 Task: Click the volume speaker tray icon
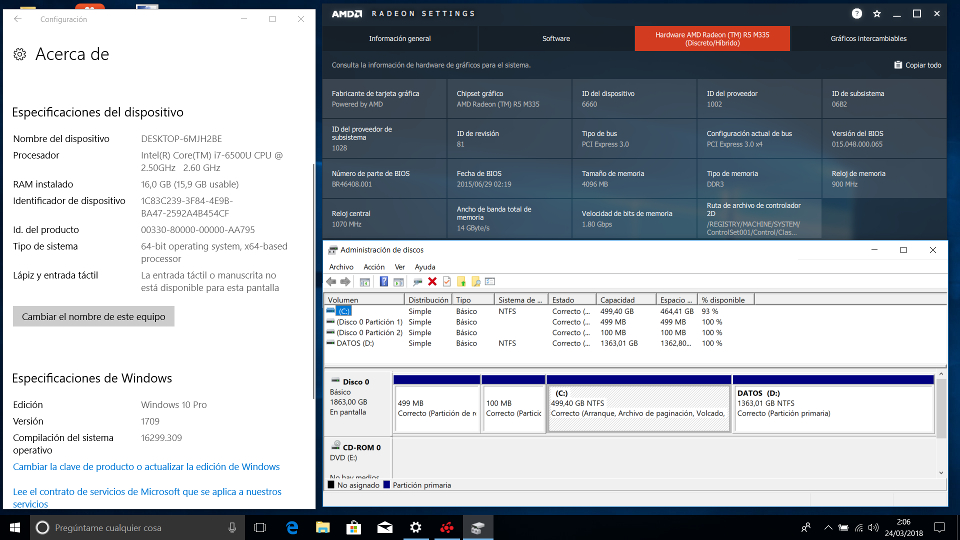pyautogui.click(x=874, y=527)
